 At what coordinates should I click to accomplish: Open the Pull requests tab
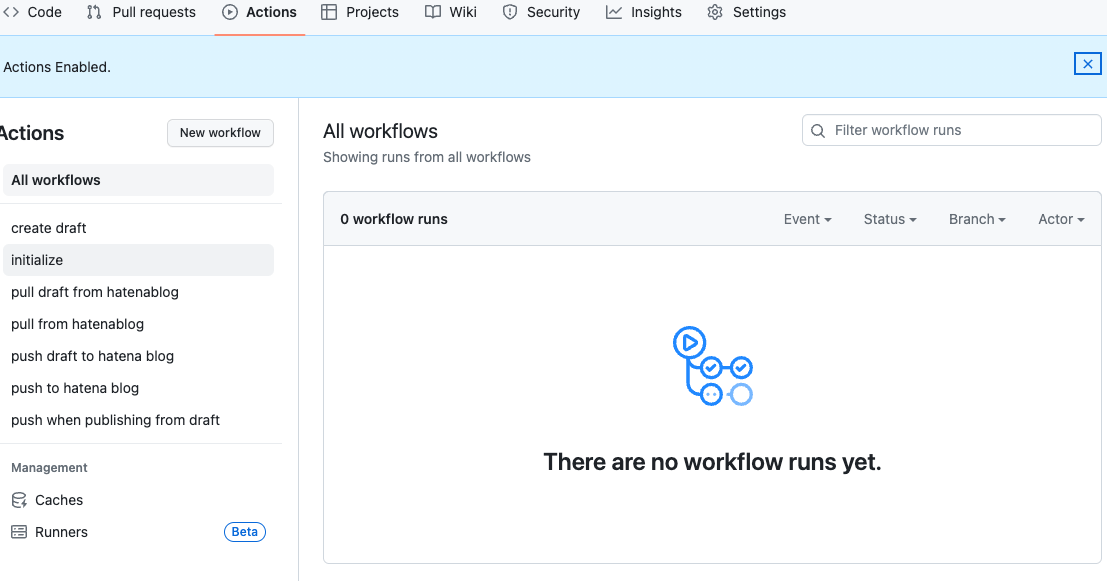point(141,12)
